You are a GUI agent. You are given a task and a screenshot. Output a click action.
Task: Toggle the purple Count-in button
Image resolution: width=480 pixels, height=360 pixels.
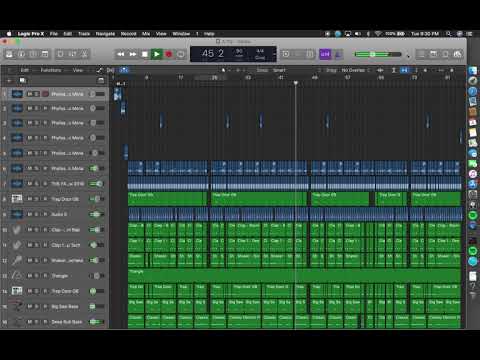325,54
